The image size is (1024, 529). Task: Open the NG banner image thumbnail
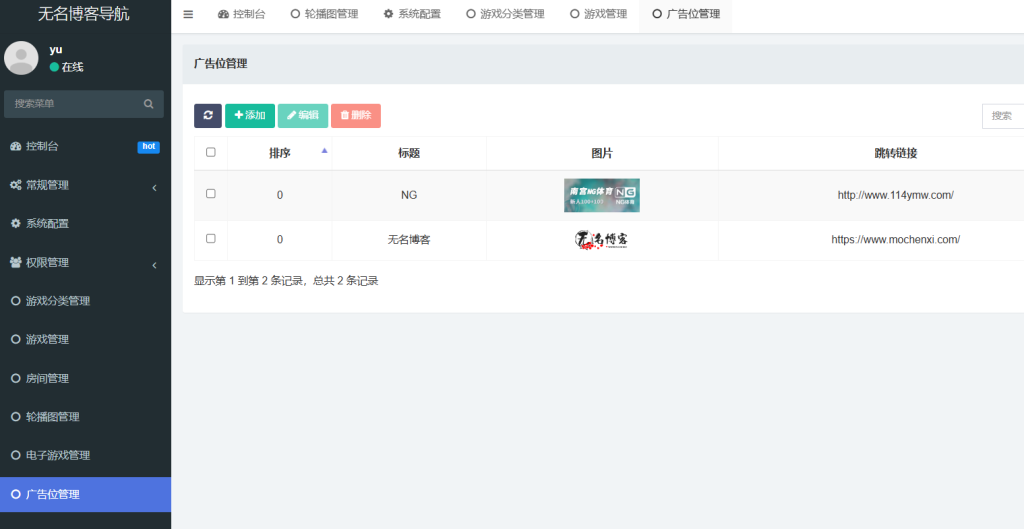pyautogui.click(x=601, y=195)
